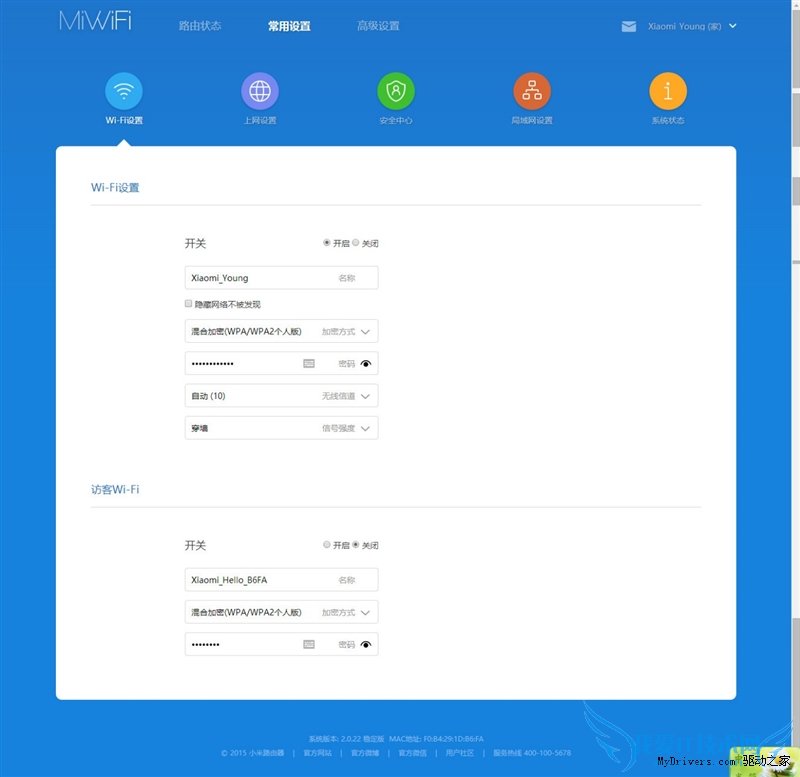
Task: Open the 用户社区 footer link
Action: [460, 753]
